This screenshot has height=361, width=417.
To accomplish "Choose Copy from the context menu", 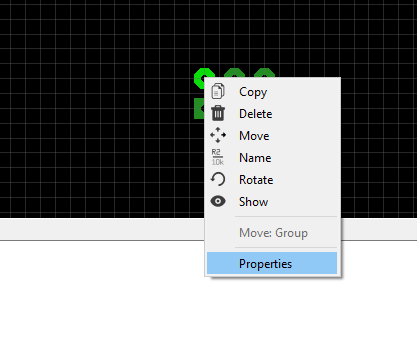I will click(x=272, y=92).
